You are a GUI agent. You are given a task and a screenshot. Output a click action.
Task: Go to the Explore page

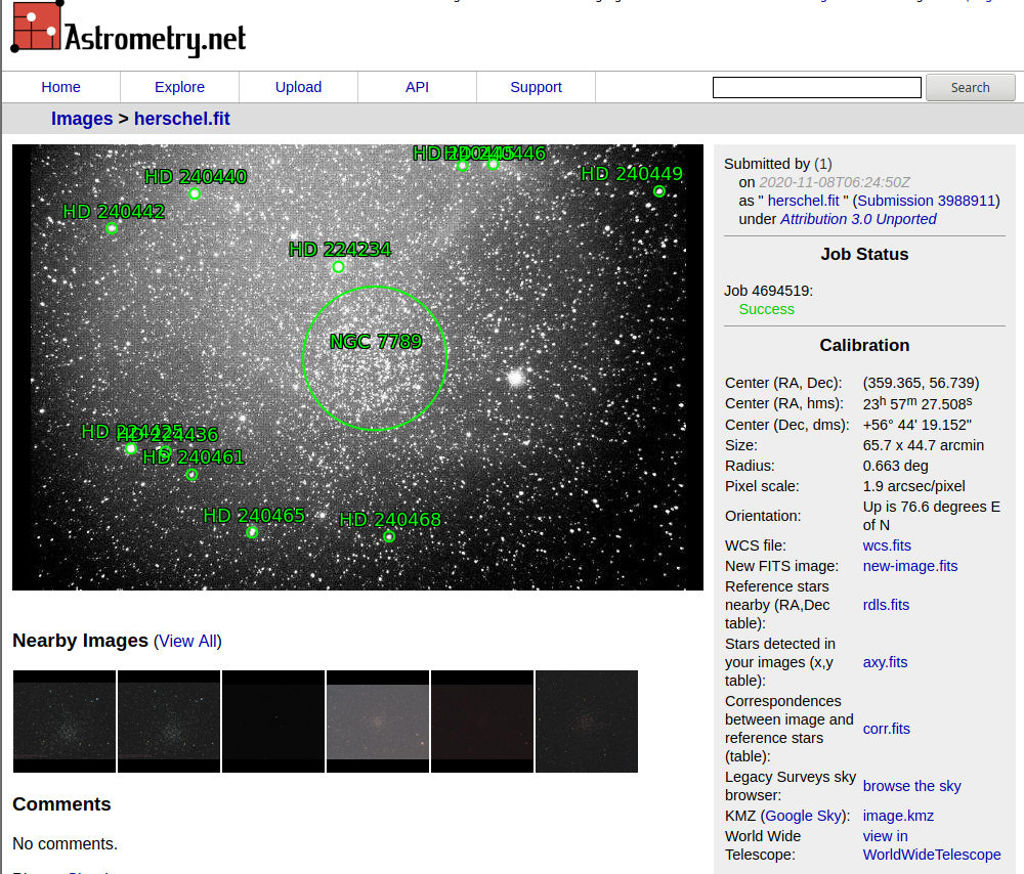pyautogui.click(x=179, y=87)
